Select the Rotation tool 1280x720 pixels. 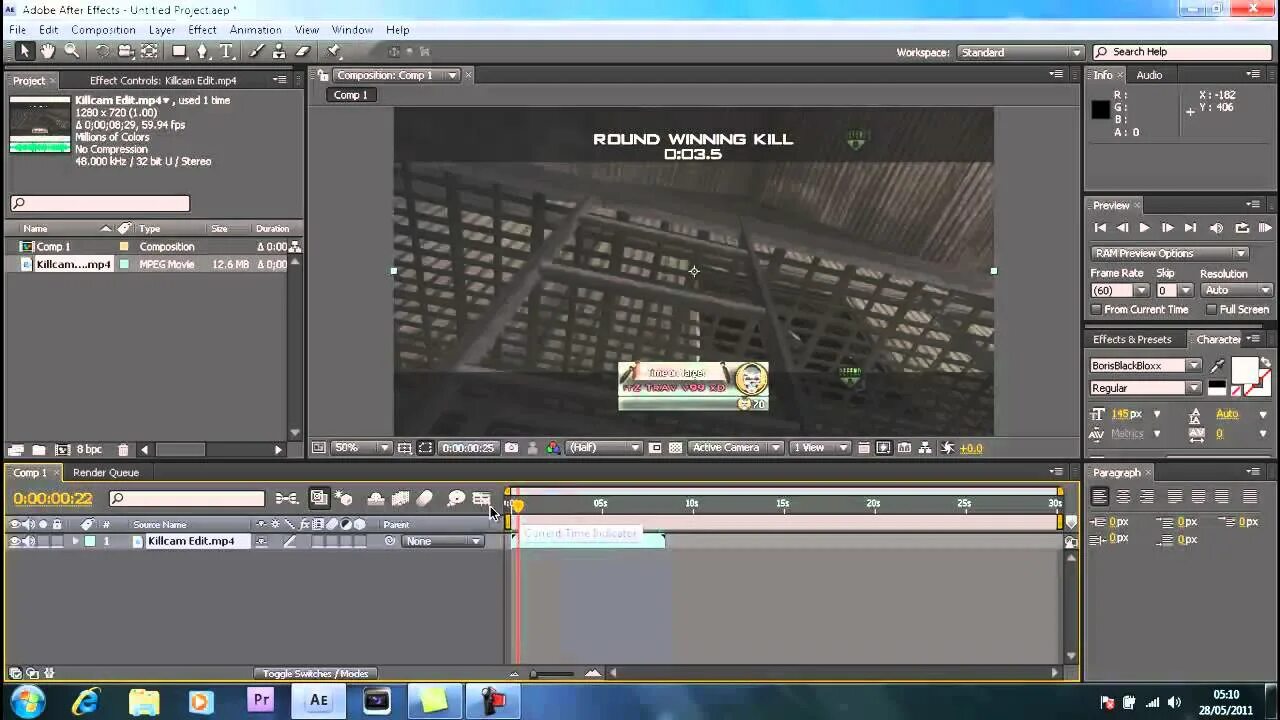(102, 51)
